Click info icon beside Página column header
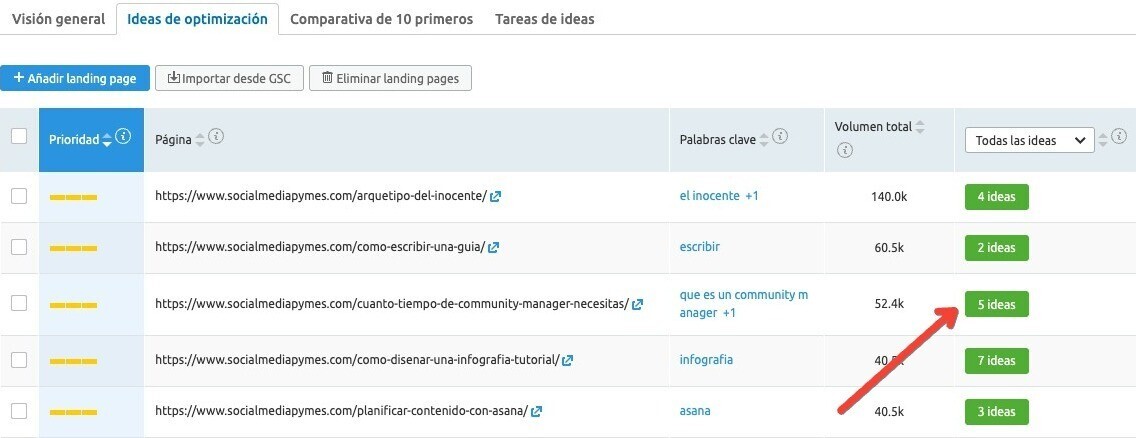 [215, 137]
